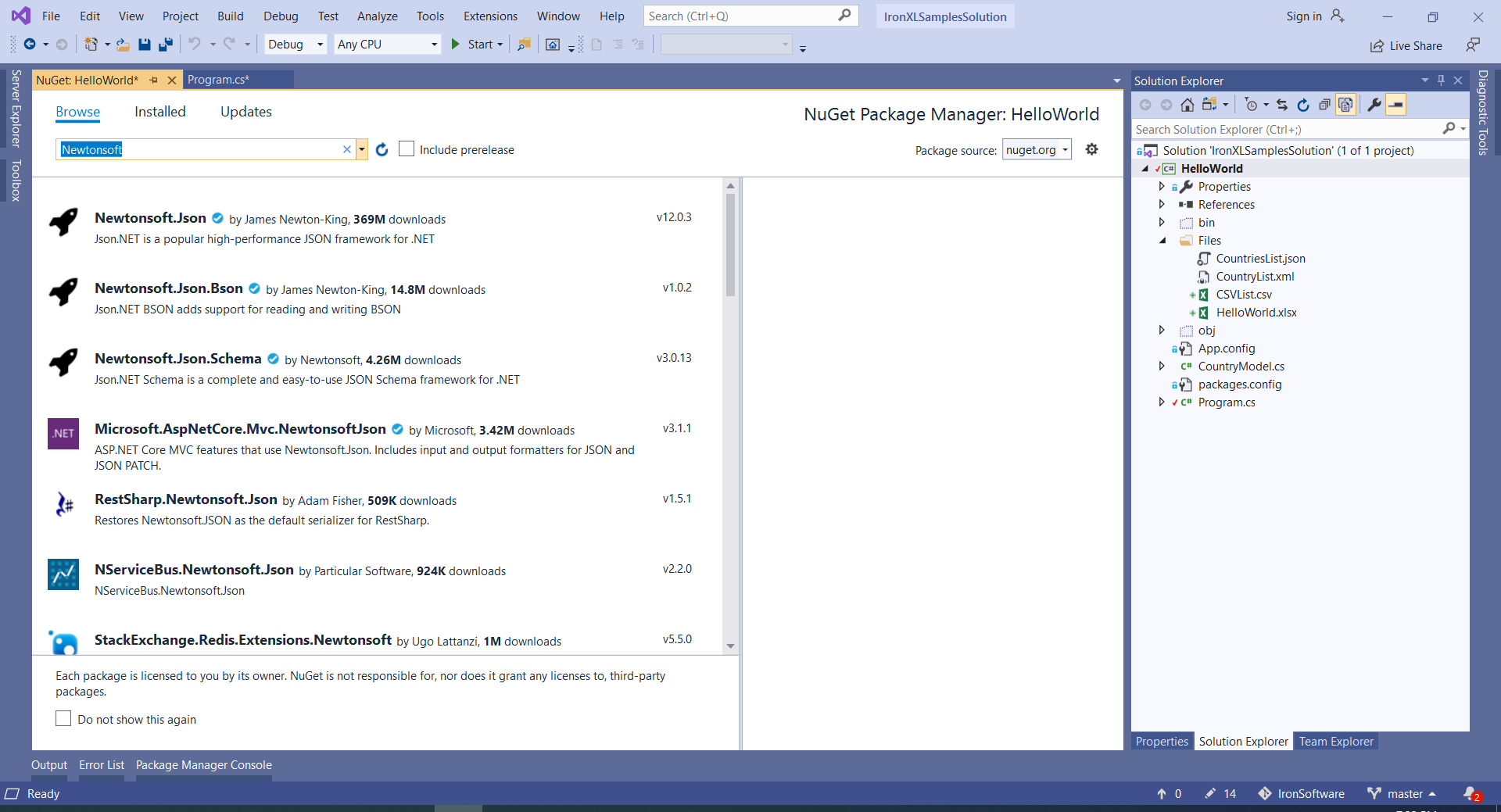Click the Undo arrow icon

pyautogui.click(x=195, y=45)
